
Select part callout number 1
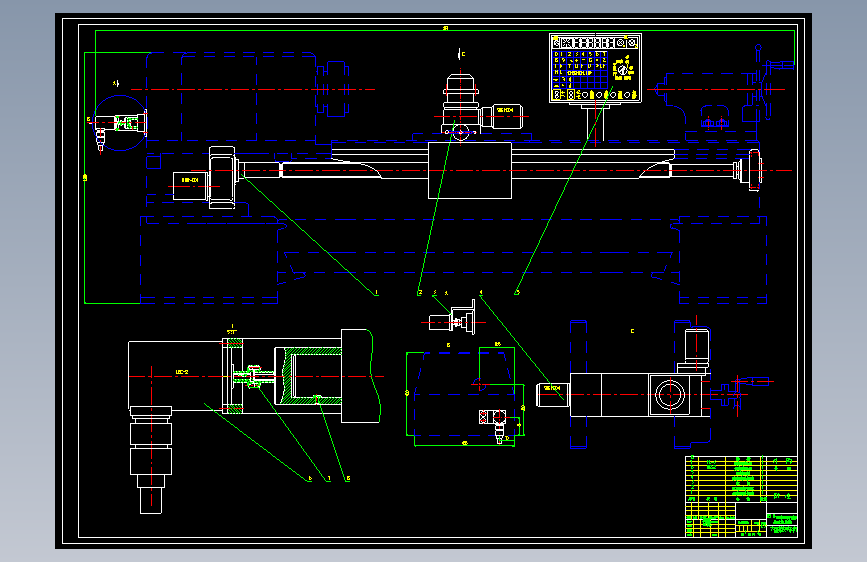click(x=377, y=293)
